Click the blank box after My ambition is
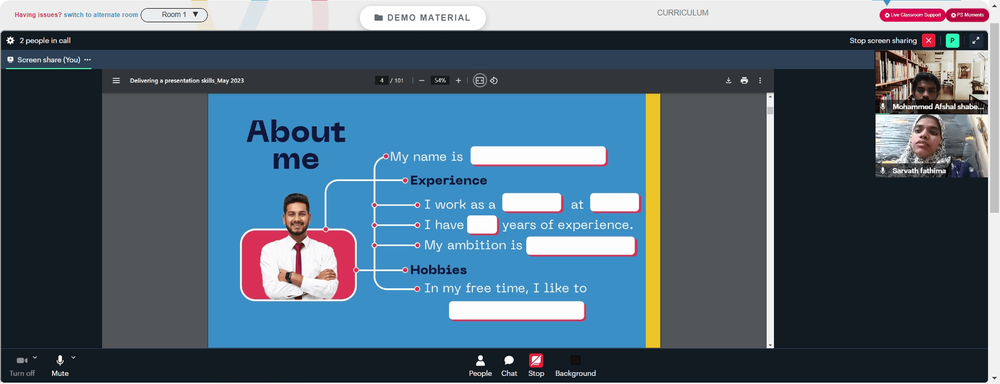This screenshot has width=1000, height=384. tap(580, 246)
